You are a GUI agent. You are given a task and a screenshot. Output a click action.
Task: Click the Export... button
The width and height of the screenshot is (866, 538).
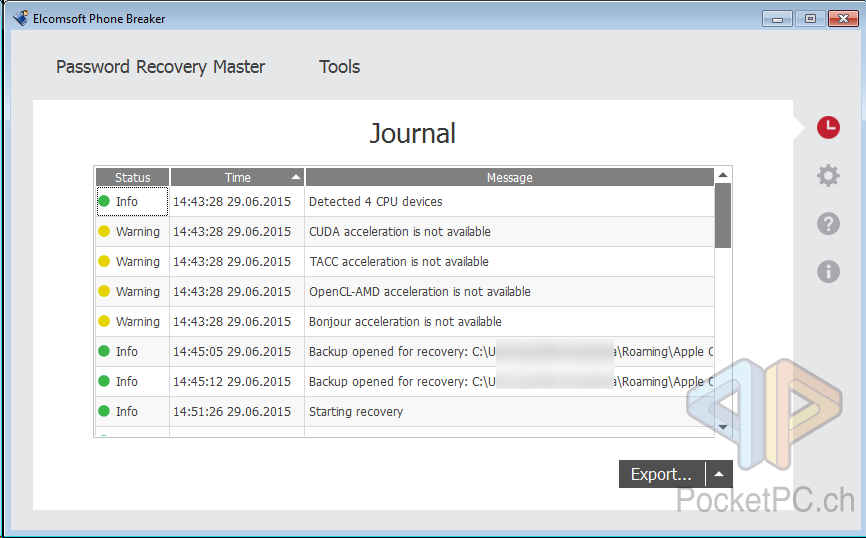coord(662,474)
